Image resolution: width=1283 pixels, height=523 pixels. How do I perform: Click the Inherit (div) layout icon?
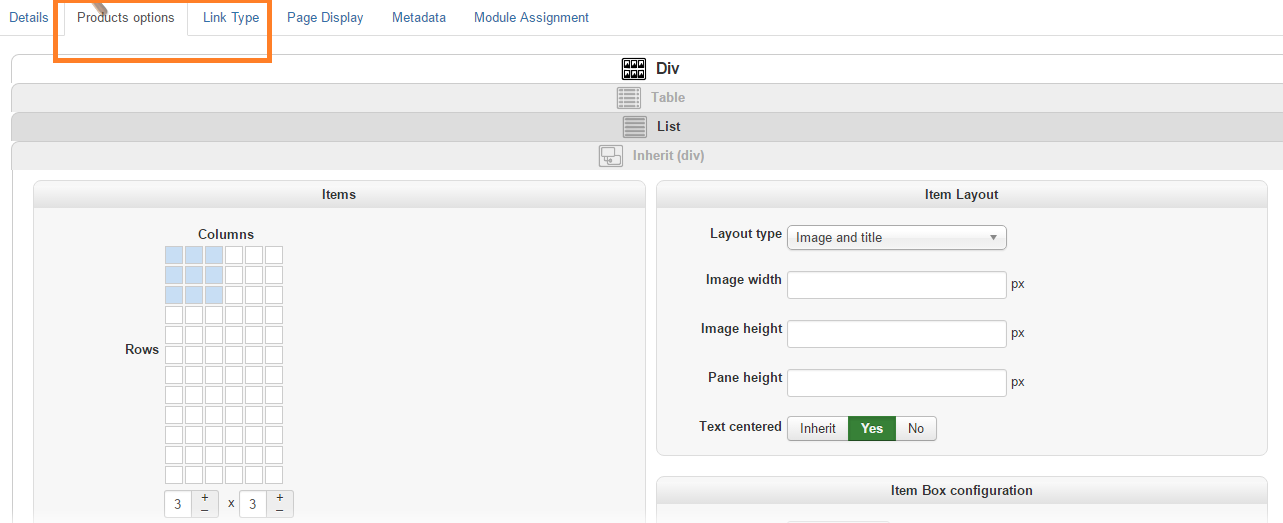(x=611, y=156)
